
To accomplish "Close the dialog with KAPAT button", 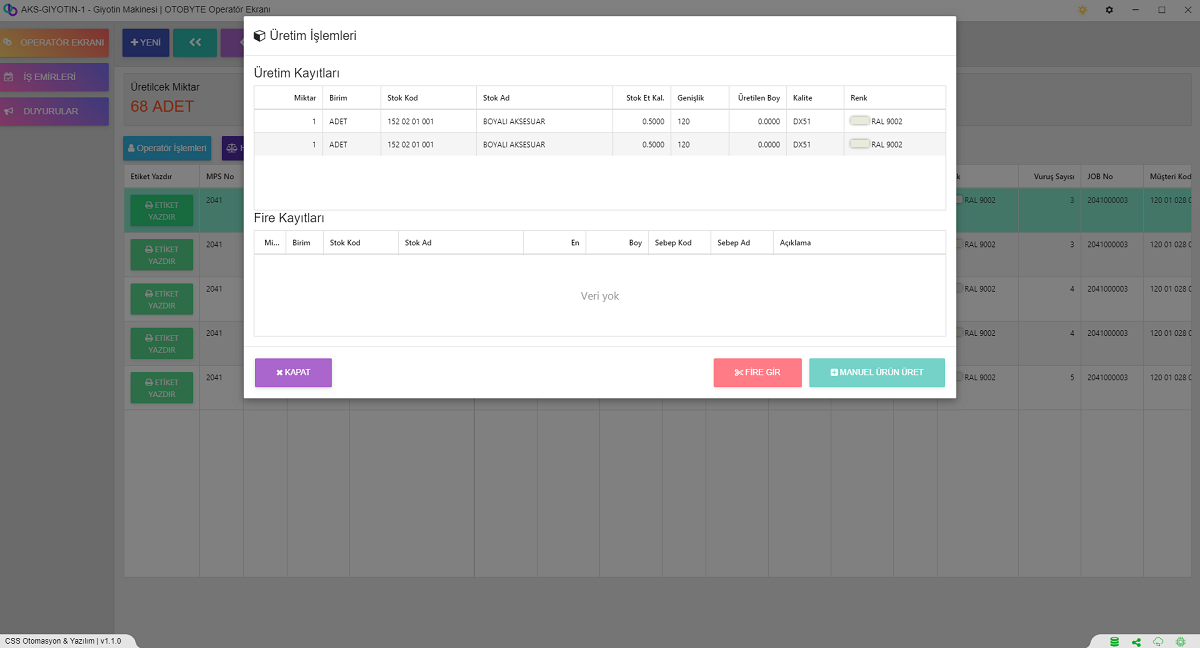I will (293, 372).
